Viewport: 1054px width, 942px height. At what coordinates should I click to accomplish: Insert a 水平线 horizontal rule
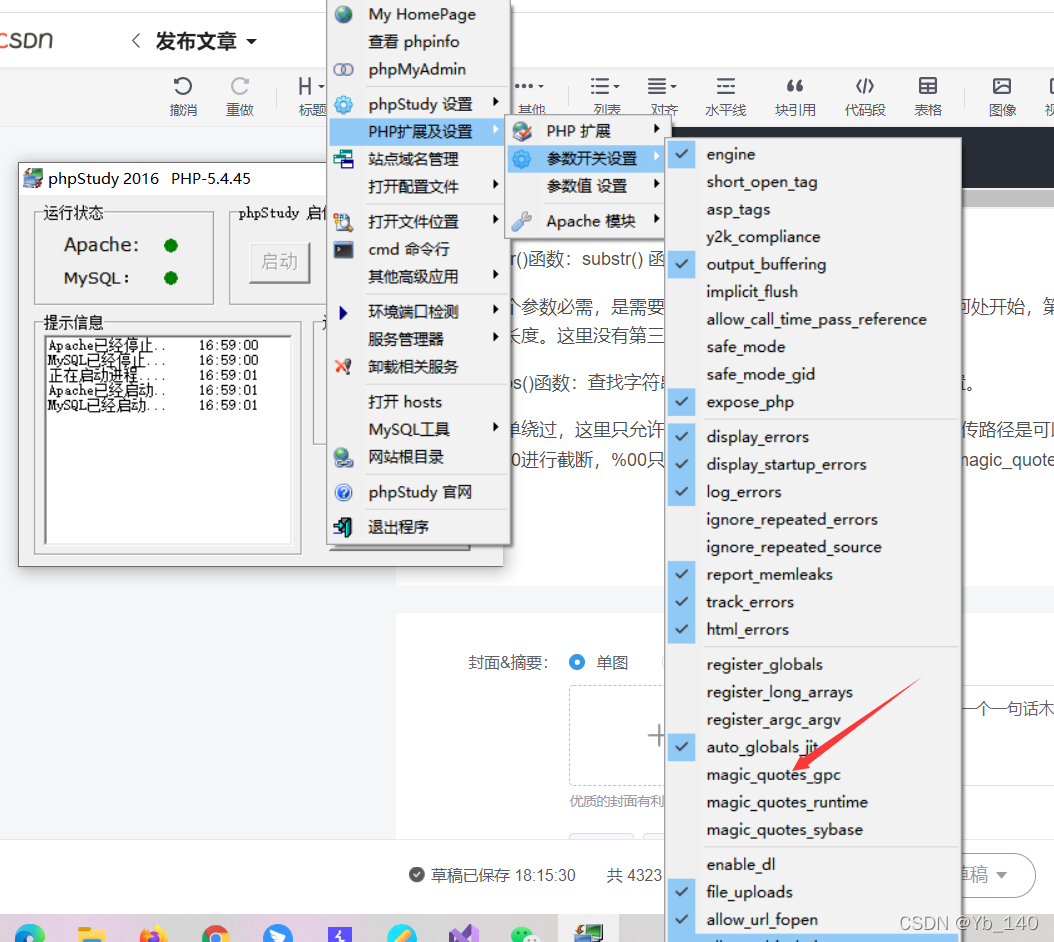point(725,87)
